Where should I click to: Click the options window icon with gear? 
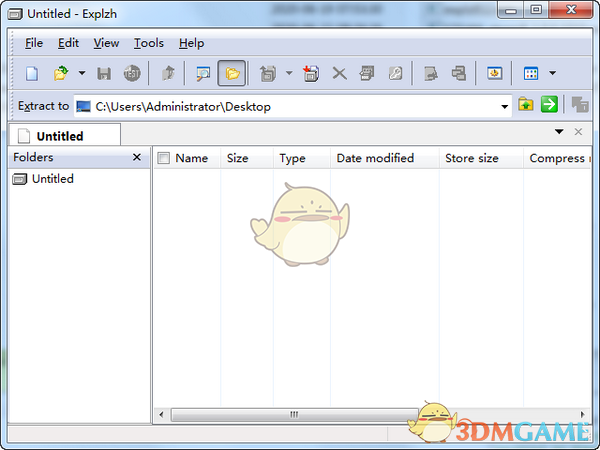494,73
